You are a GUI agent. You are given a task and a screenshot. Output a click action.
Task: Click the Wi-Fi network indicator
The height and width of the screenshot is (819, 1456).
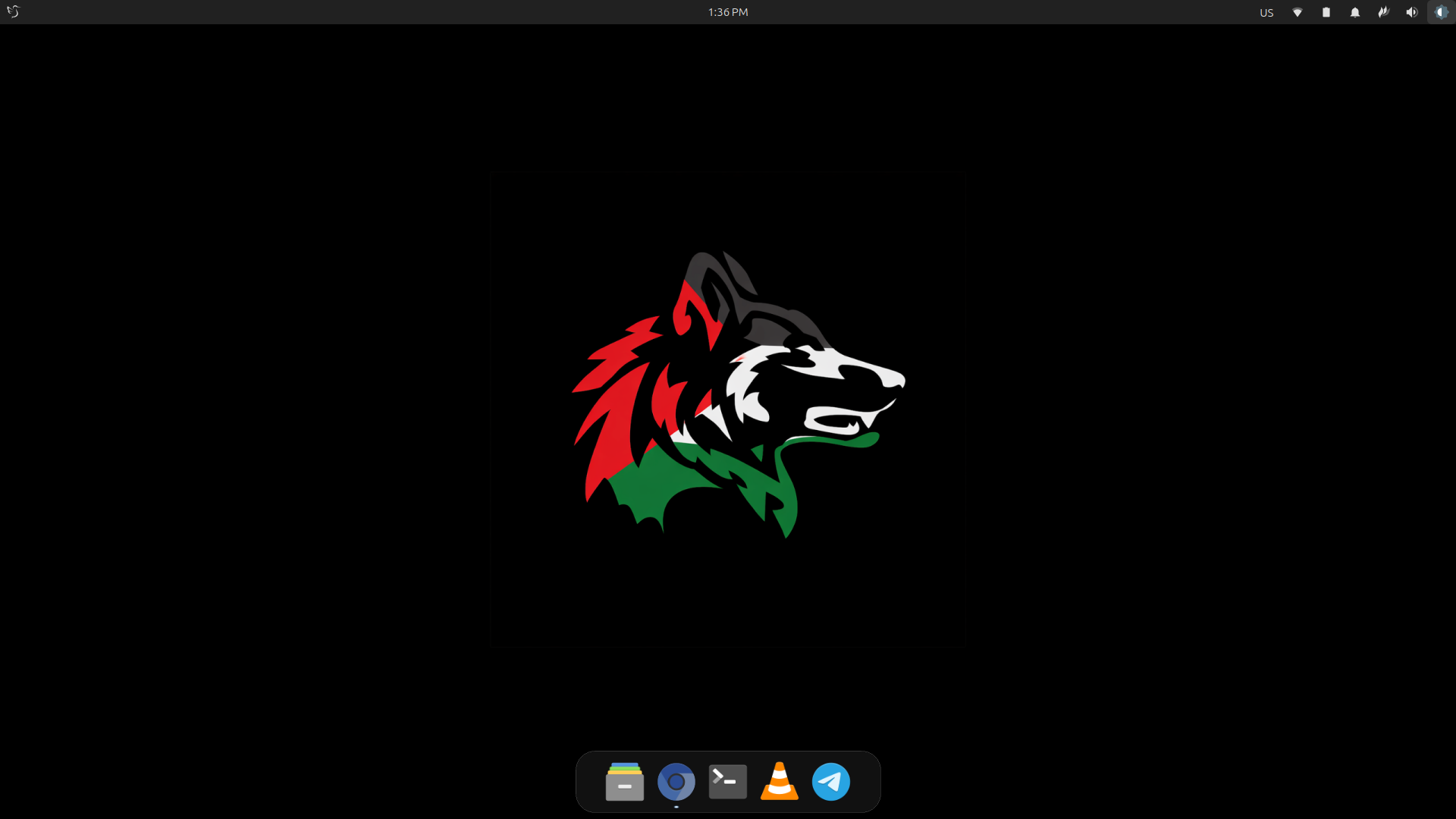[1298, 12]
